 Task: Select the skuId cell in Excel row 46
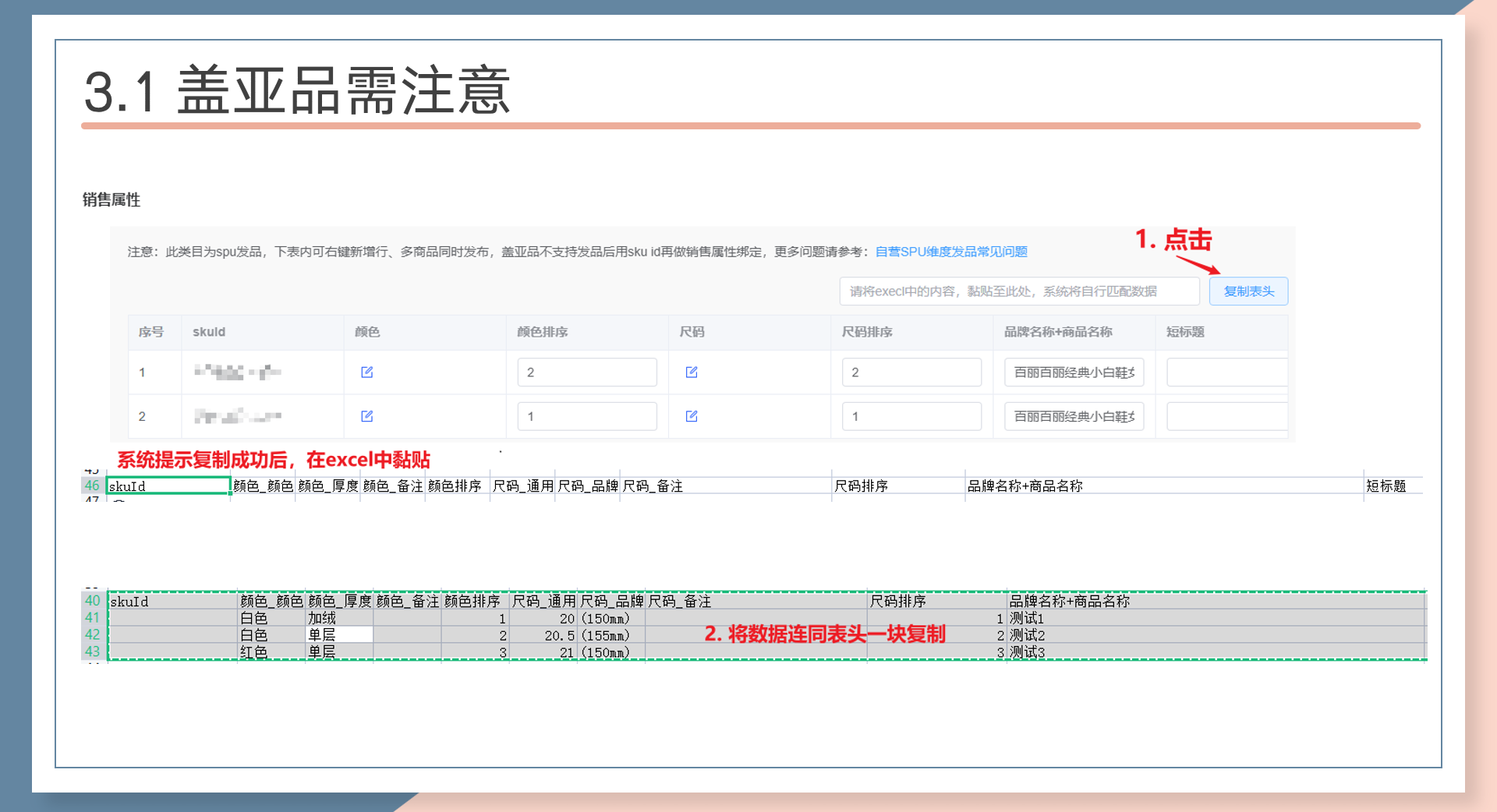pyautogui.click(x=168, y=486)
